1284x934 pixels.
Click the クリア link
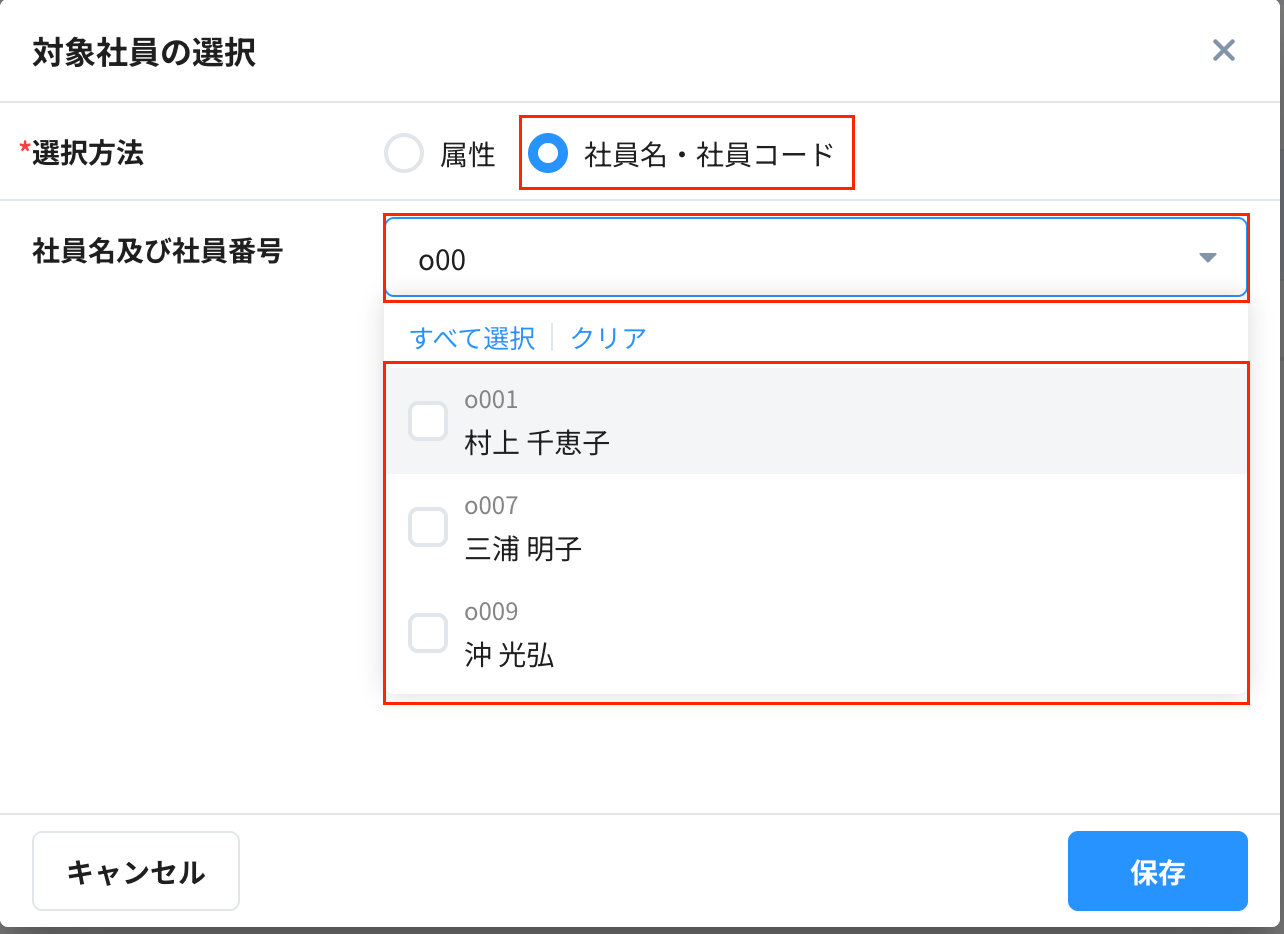608,338
